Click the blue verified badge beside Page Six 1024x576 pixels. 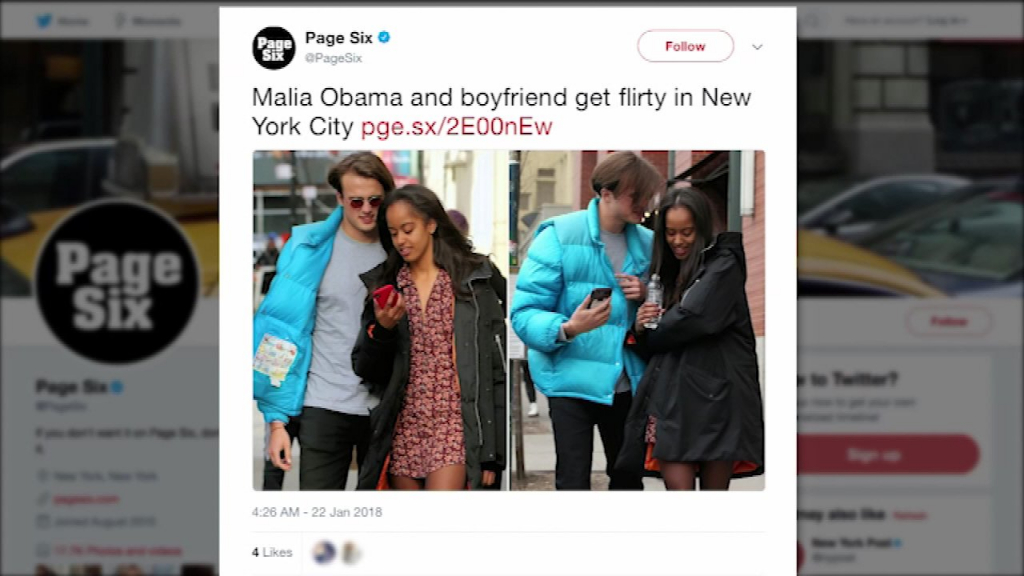click(x=384, y=37)
